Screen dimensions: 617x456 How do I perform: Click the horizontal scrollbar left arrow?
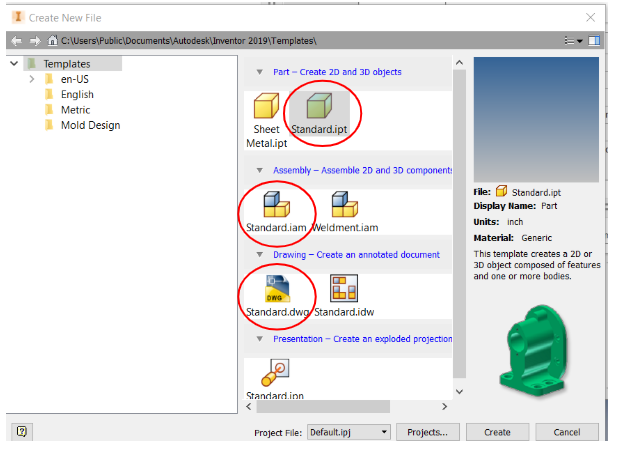pyautogui.click(x=249, y=406)
